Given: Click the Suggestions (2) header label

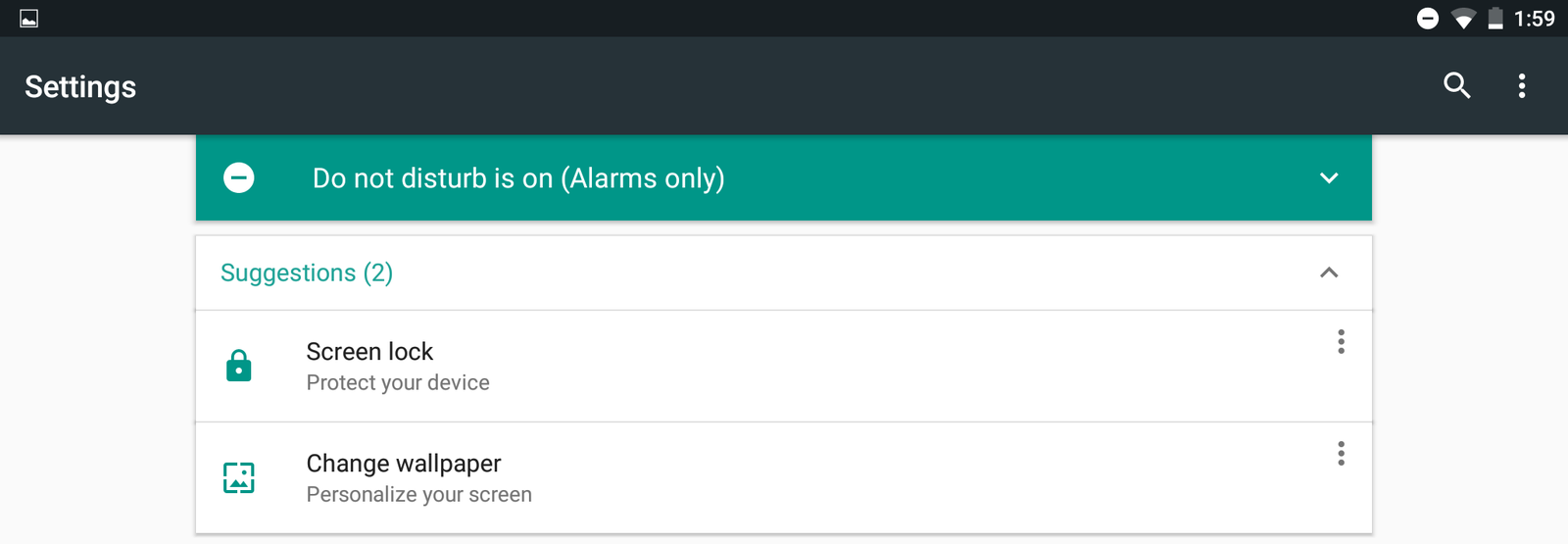Looking at the screenshot, I should point(307,272).
